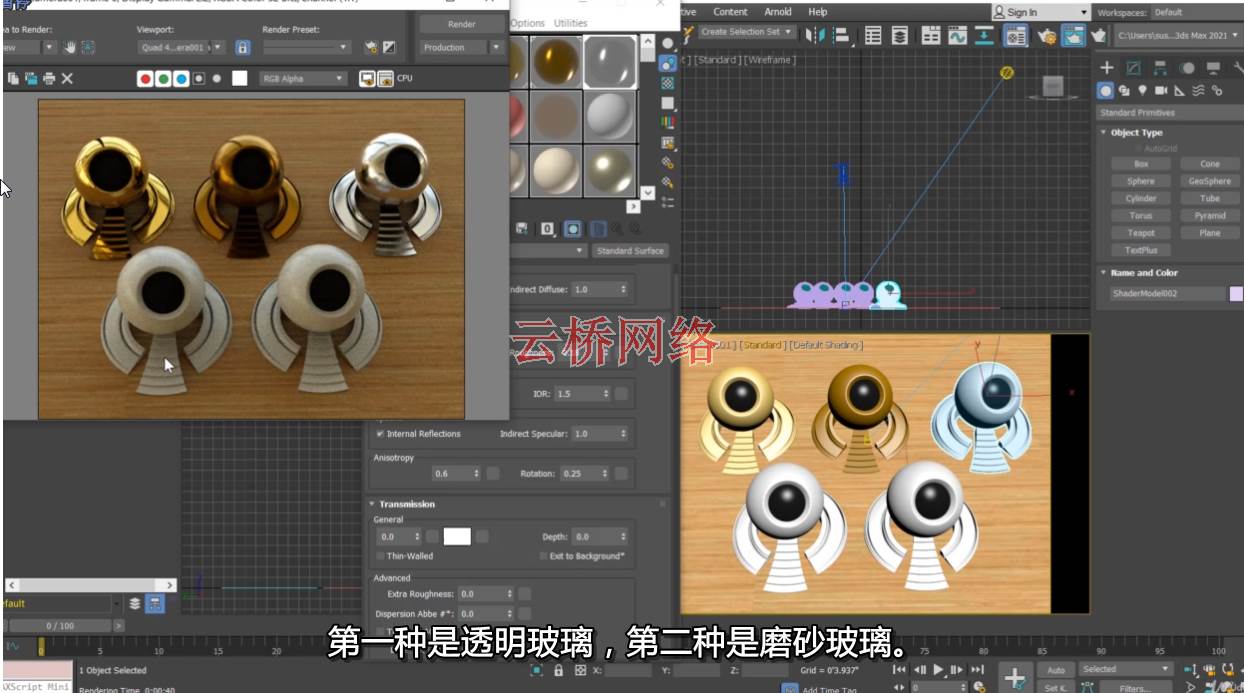Click the Anisotropy 0.6 value field
1244x693 pixels.
pyautogui.click(x=451, y=473)
